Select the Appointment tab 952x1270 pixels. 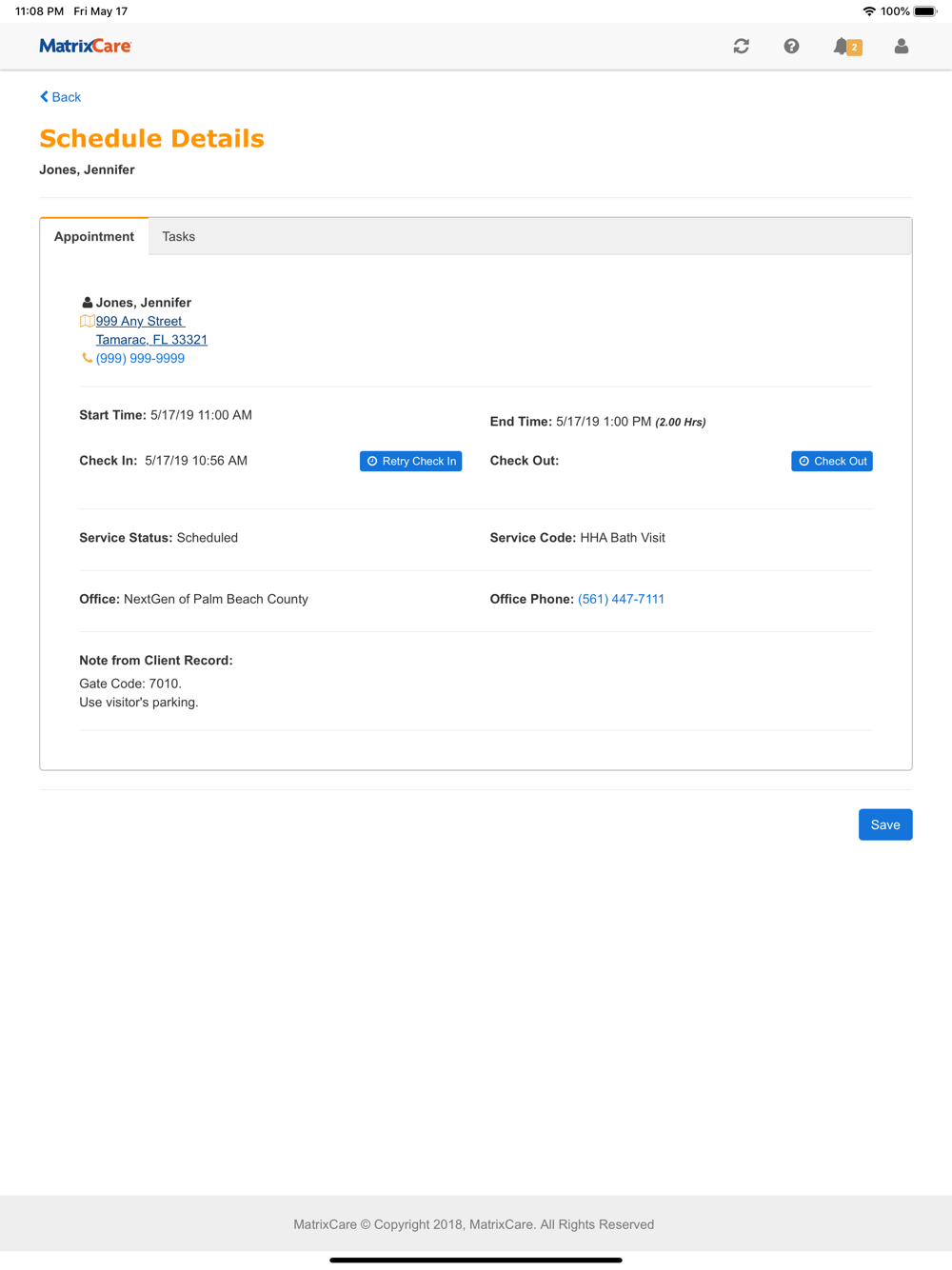tap(94, 236)
